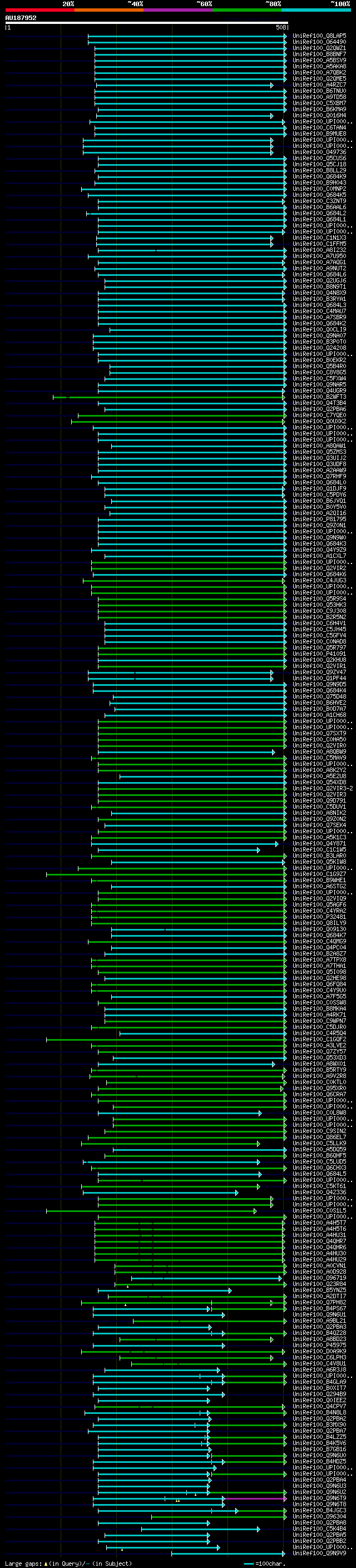This screenshot has height=1568, width=356.
Task: Click the UniRef100_Q2VIR3-2 label
Action: click(323, 789)
